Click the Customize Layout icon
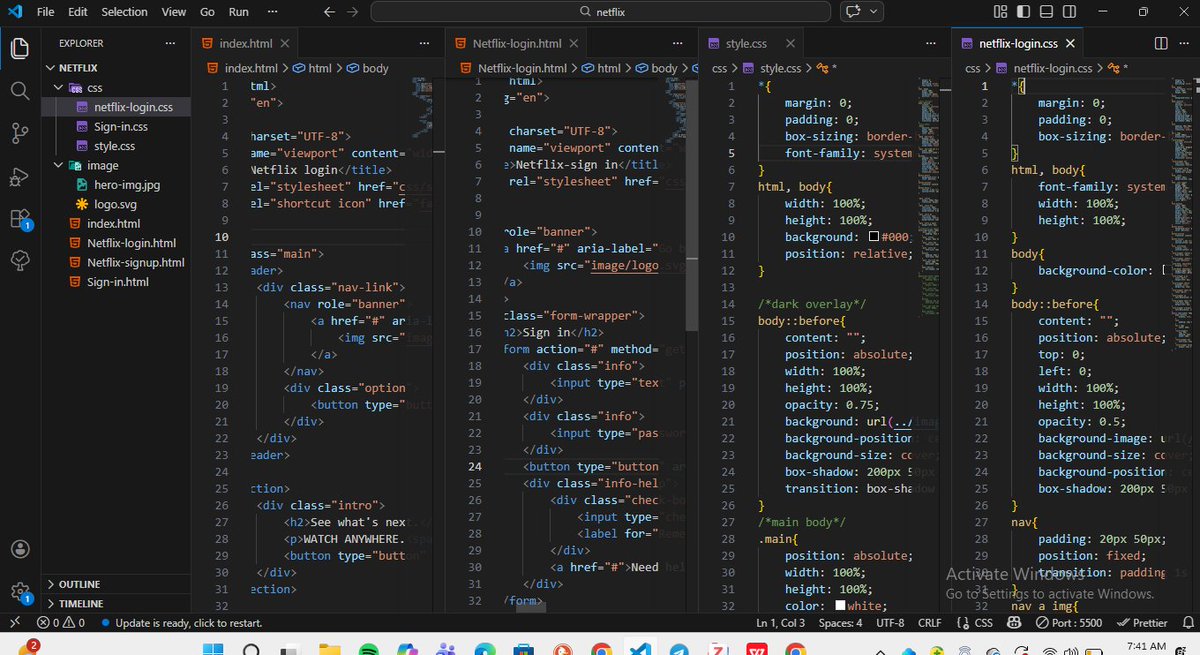Image resolution: width=1200 pixels, height=655 pixels. pyautogui.click(x=1001, y=12)
